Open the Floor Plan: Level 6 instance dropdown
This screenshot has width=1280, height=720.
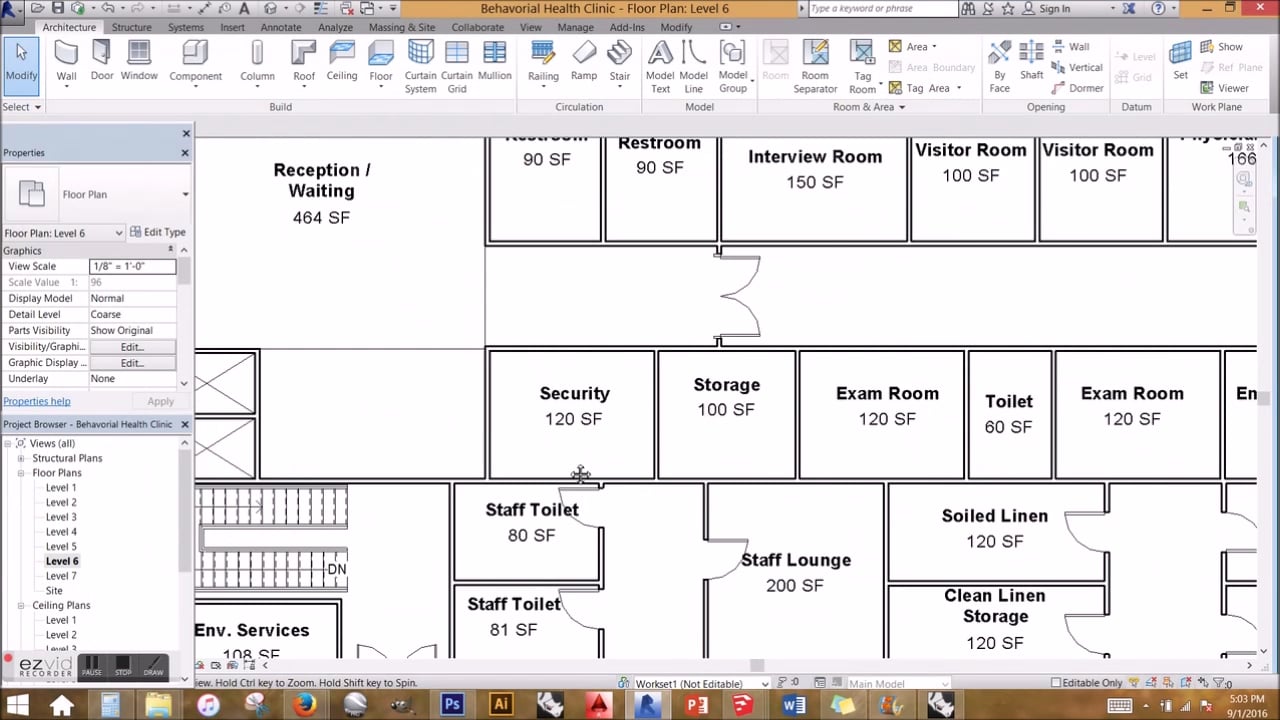point(64,233)
